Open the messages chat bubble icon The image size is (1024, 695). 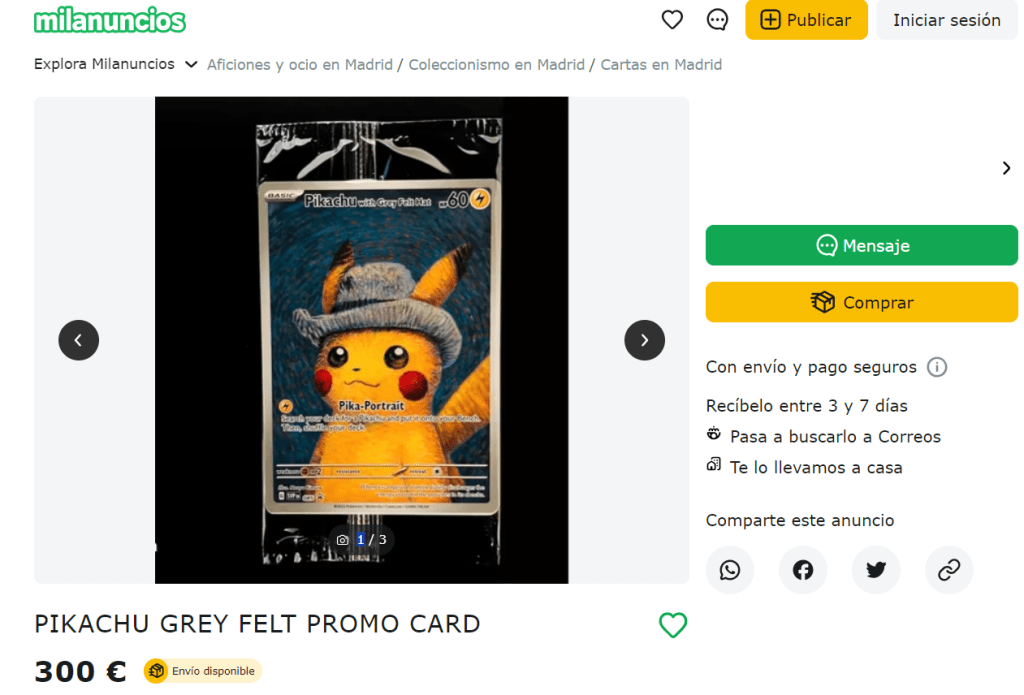(717, 20)
